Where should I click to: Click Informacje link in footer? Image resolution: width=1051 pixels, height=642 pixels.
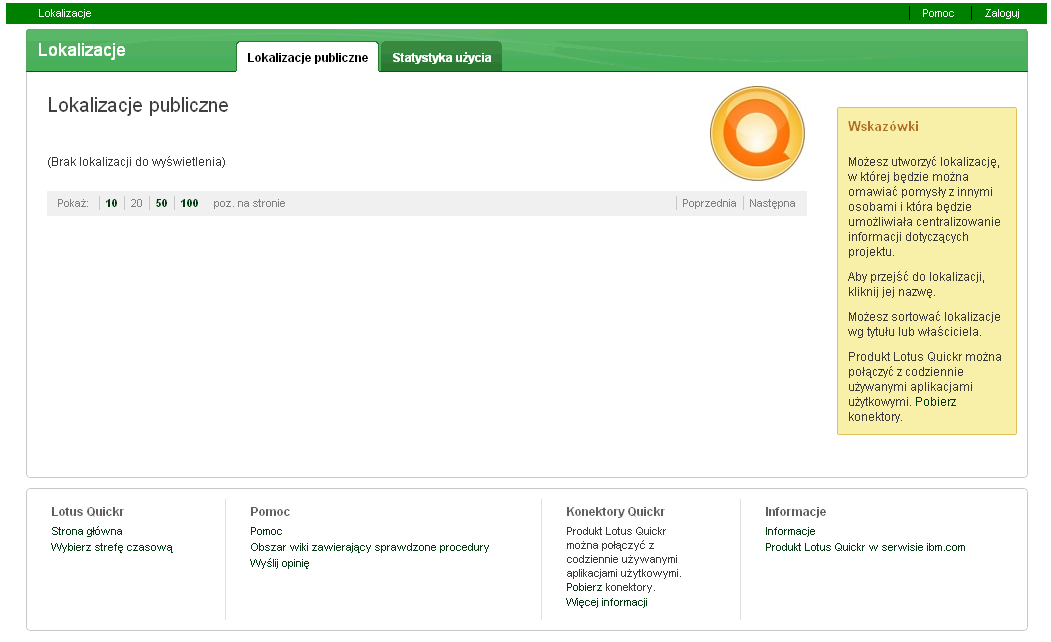[790, 531]
